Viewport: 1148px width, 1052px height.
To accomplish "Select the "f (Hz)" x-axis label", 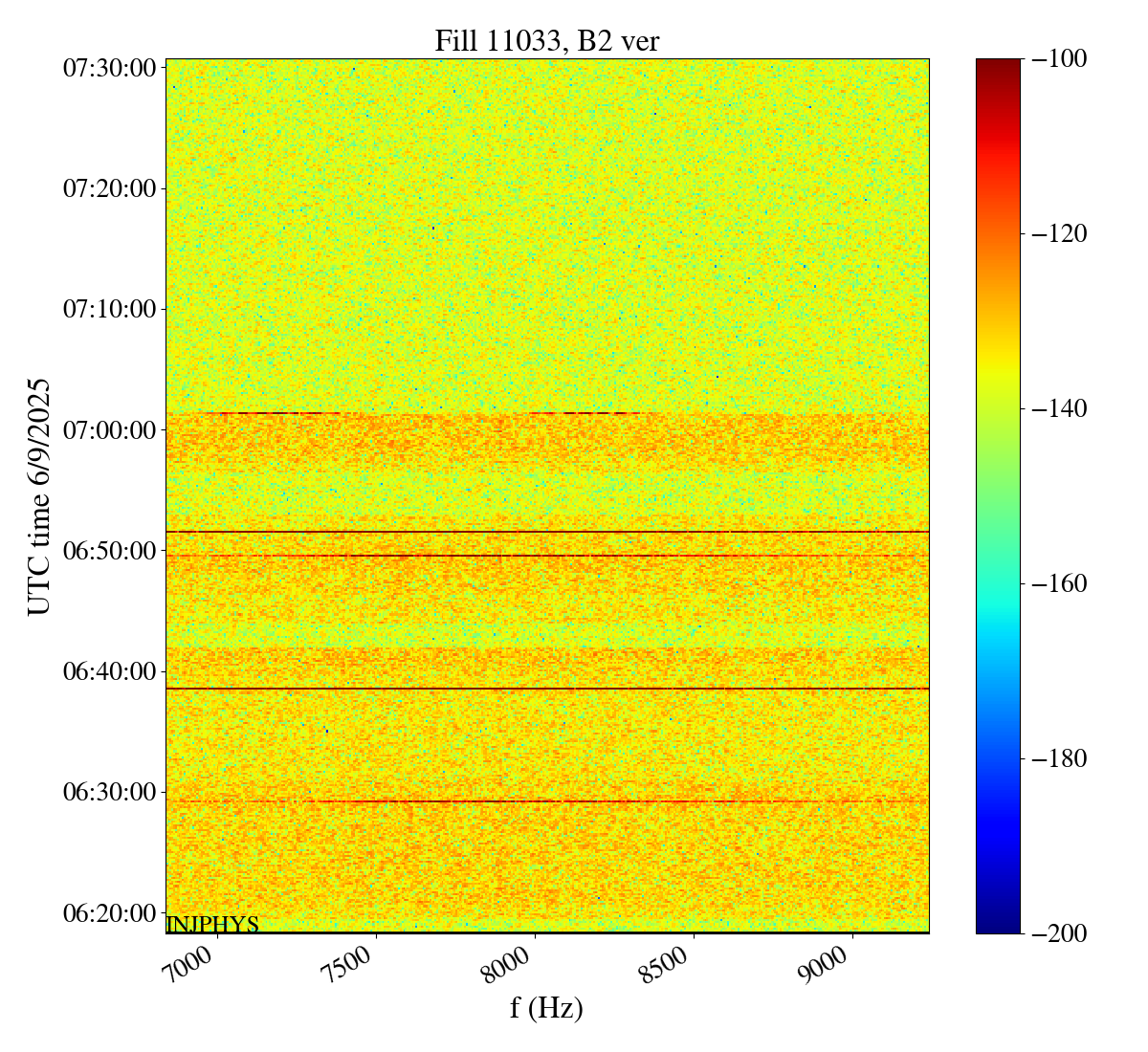I will point(546,1007).
